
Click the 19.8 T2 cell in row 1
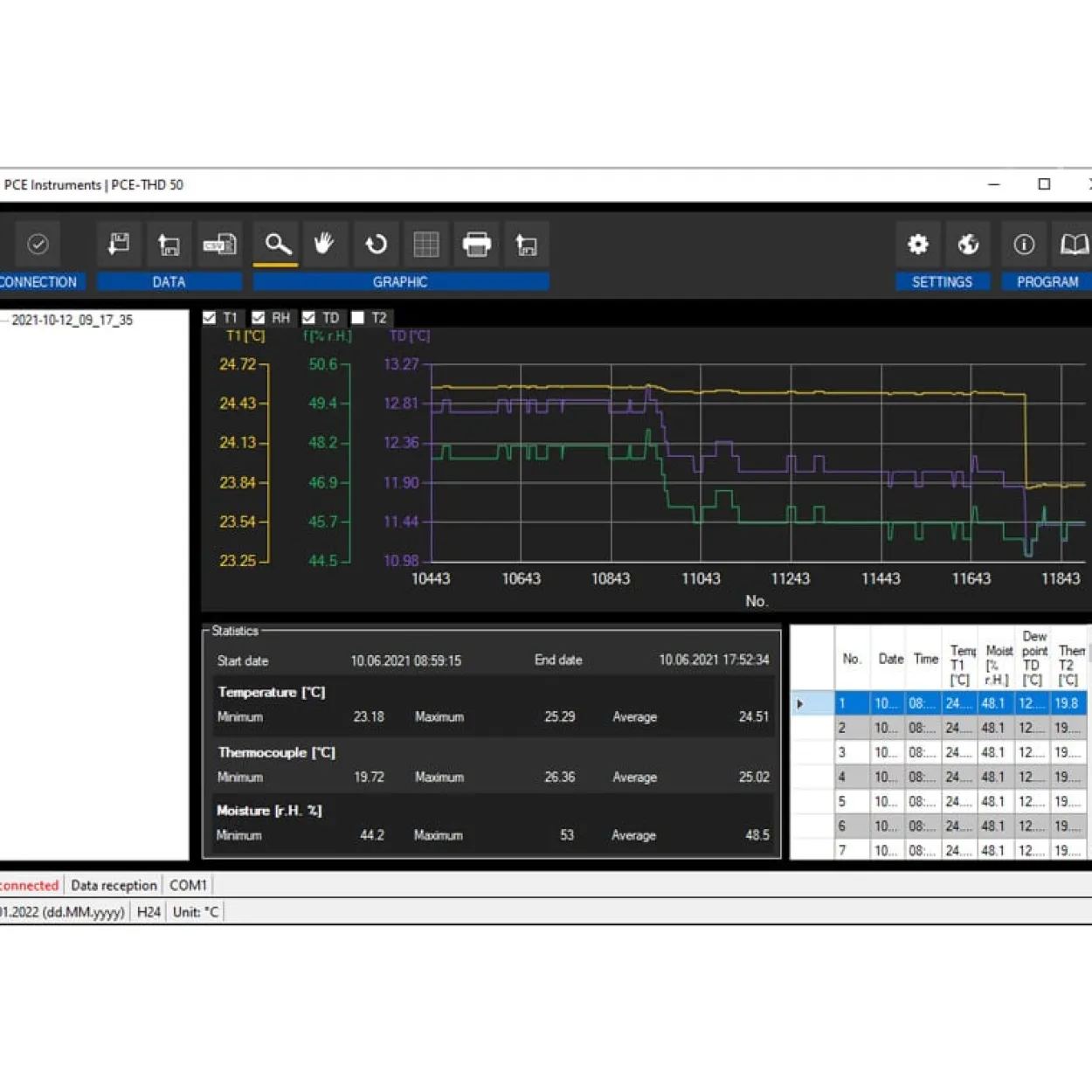1068,703
